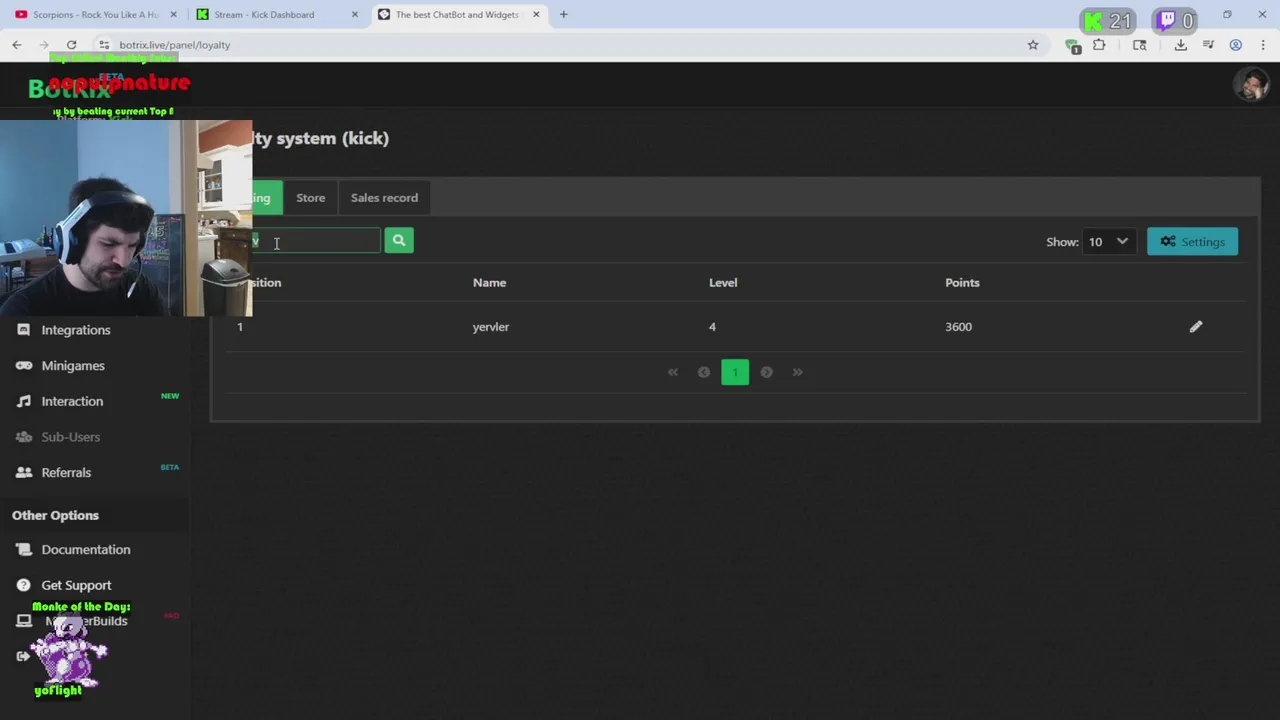The image size is (1280, 720).
Task: Select page 1 in pagination
Action: click(735, 372)
